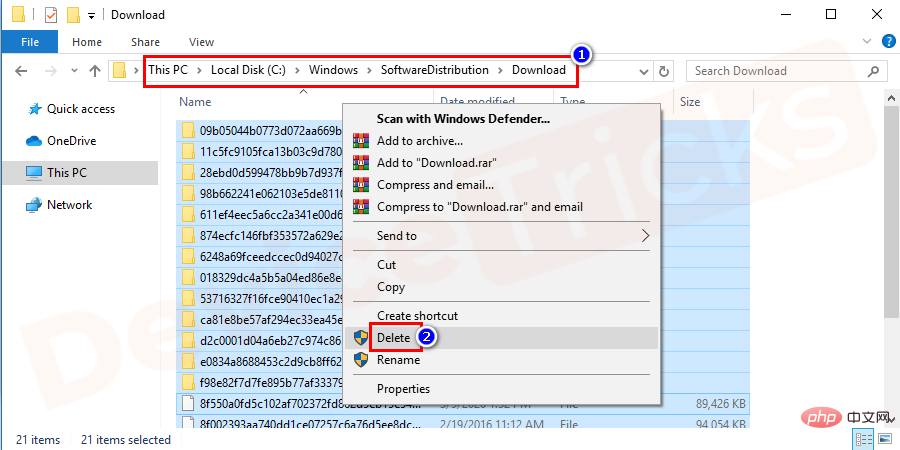Image resolution: width=900 pixels, height=450 pixels.
Task: Expand the ribbon with the chevron
Action: (867, 41)
